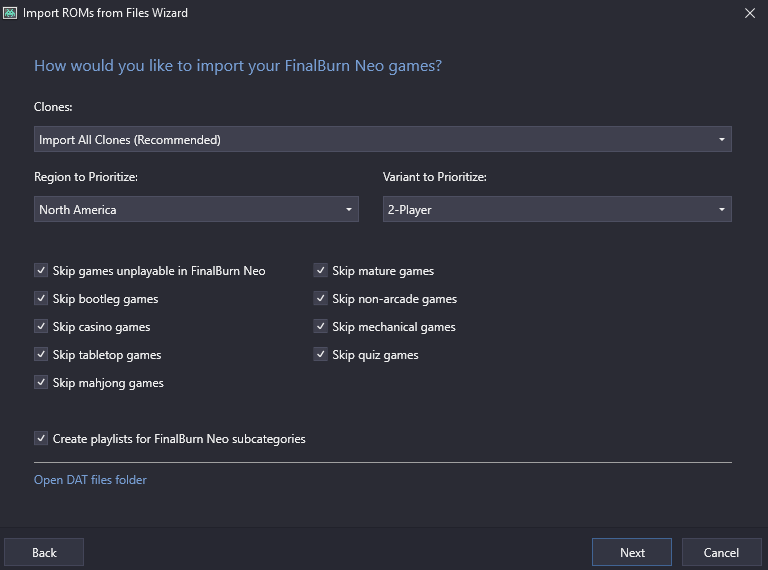
Task: Open the Clones dropdown
Action: coord(382,139)
